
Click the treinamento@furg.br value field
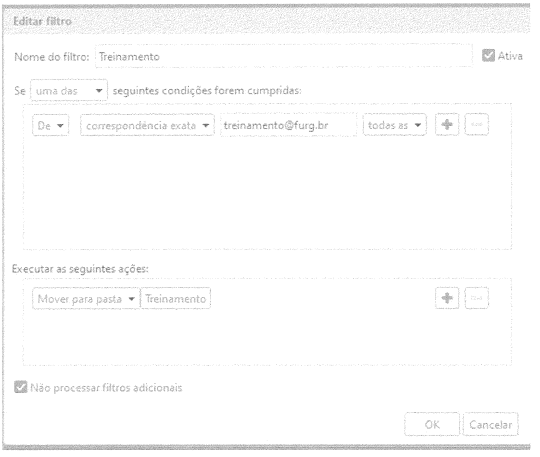(288, 125)
